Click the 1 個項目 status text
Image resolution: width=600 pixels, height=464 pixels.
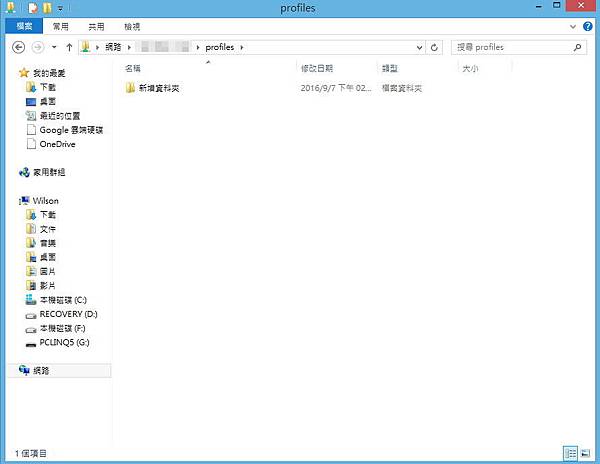[31, 454]
